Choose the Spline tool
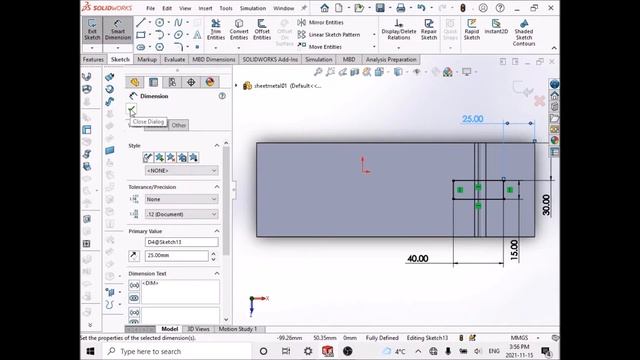 tap(178, 22)
